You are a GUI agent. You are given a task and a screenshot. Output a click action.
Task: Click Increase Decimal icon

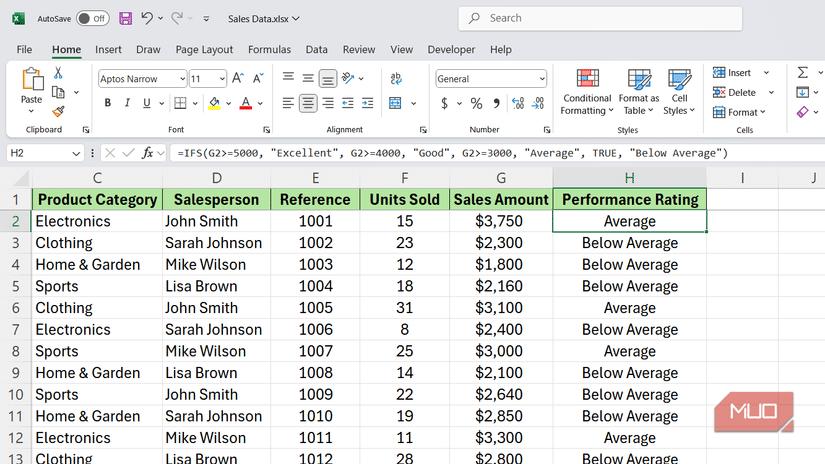(518, 103)
